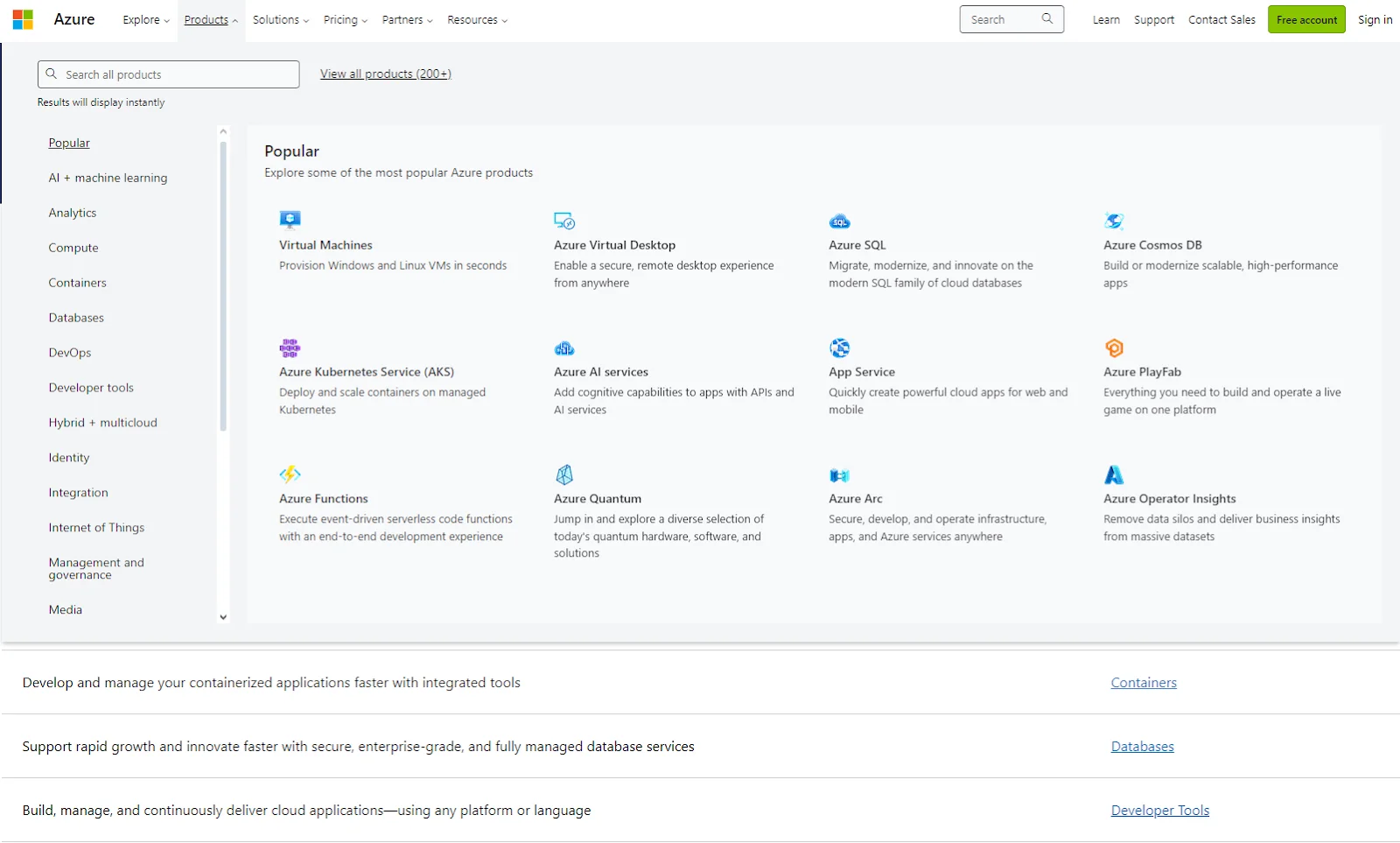Click the Azure Kubernetes Service icon

(290, 348)
